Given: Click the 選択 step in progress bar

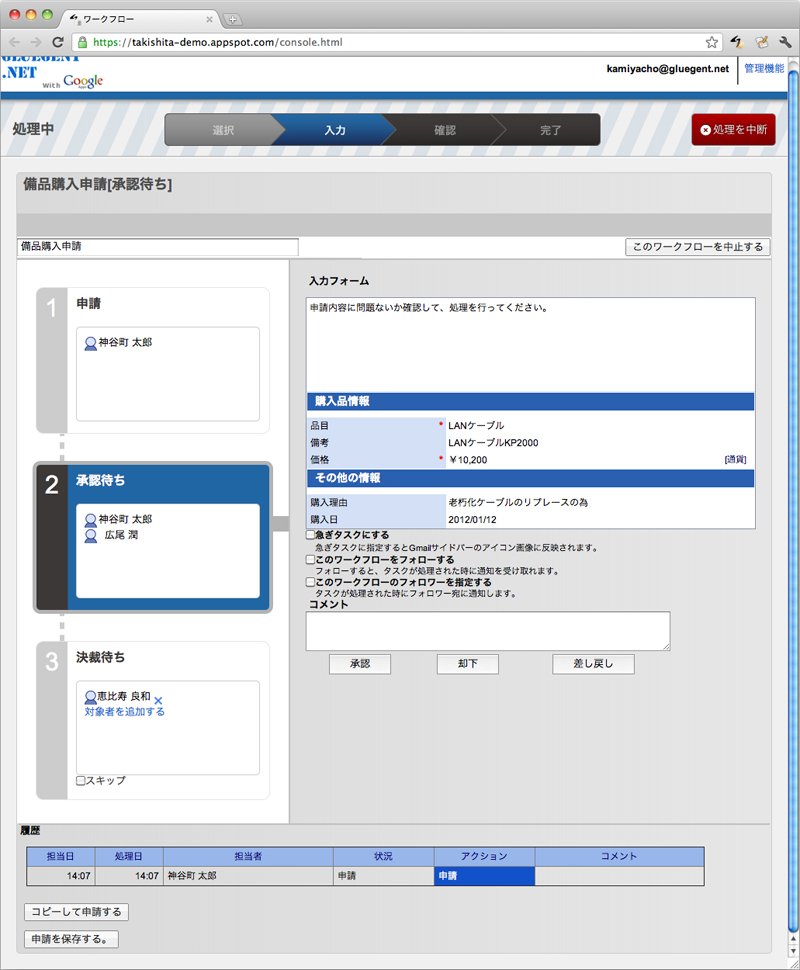Looking at the screenshot, I should (x=223, y=130).
